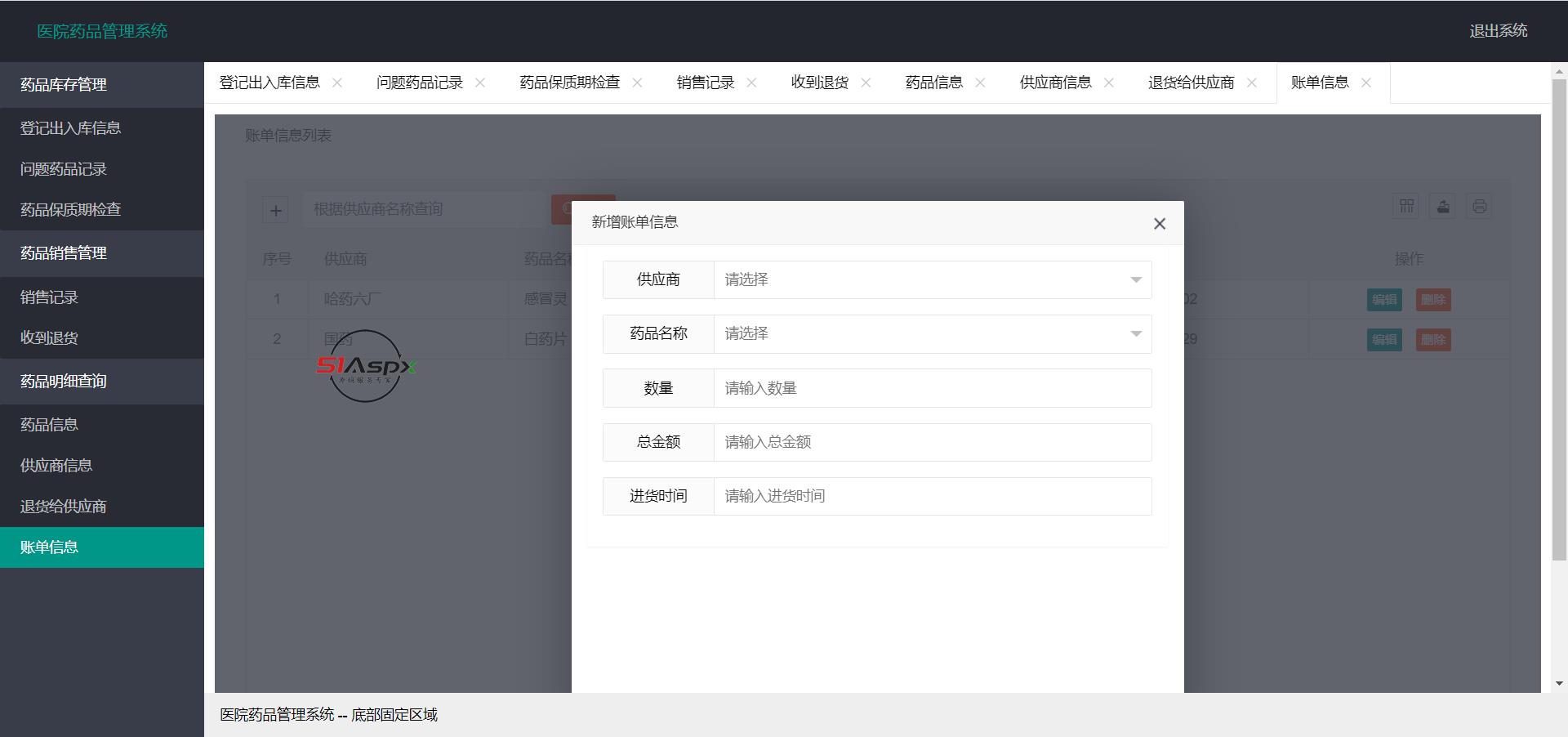Click the 删除 button for 国药 row
Image resolution: width=1568 pixels, height=737 pixels.
point(1434,340)
